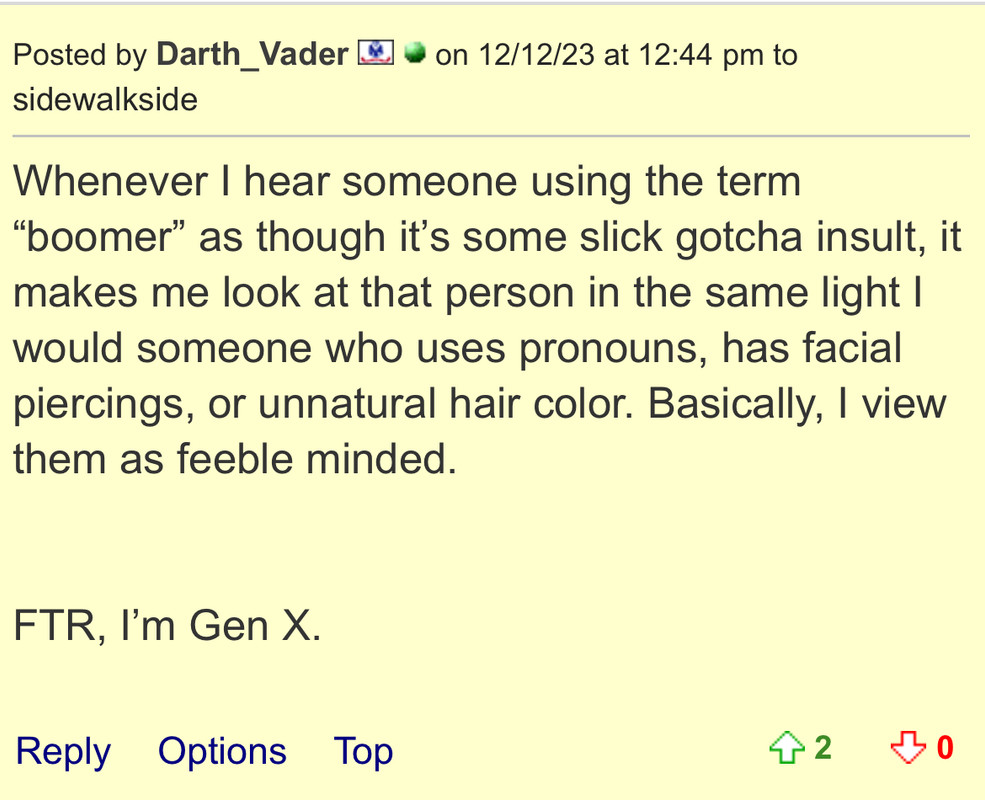Click the post date 12/12/23
Image resolution: width=985 pixels, height=800 pixels.
(x=536, y=55)
